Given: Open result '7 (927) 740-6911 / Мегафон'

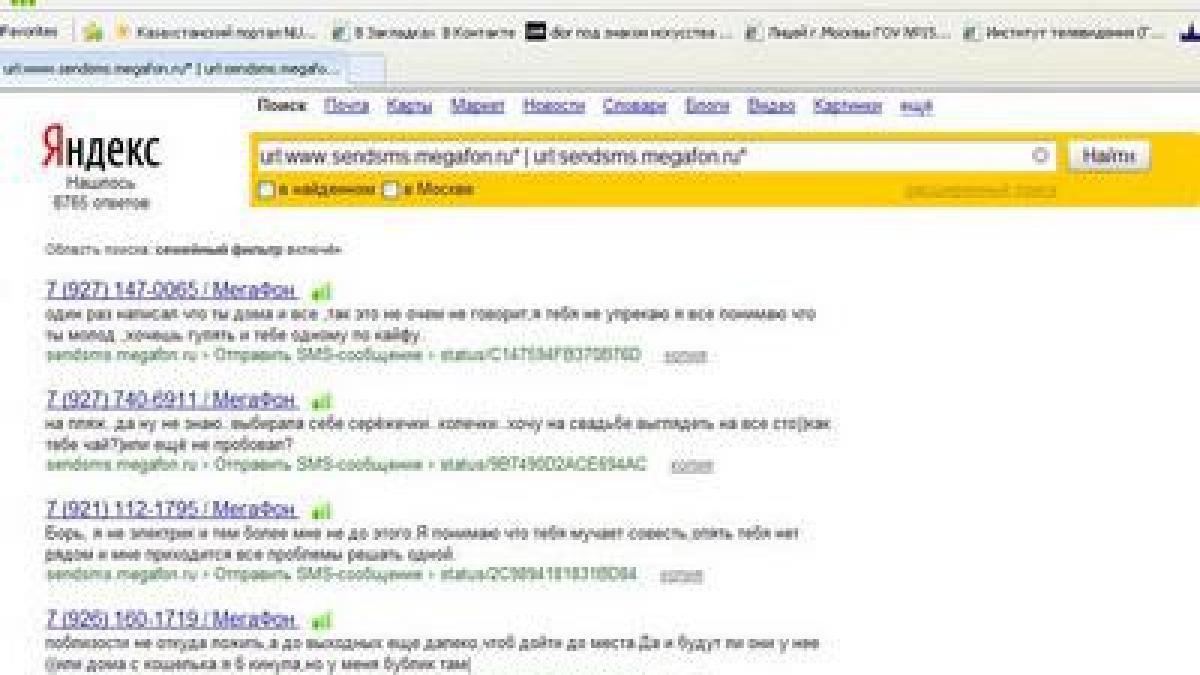Looking at the screenshot, I should [172, 401].
